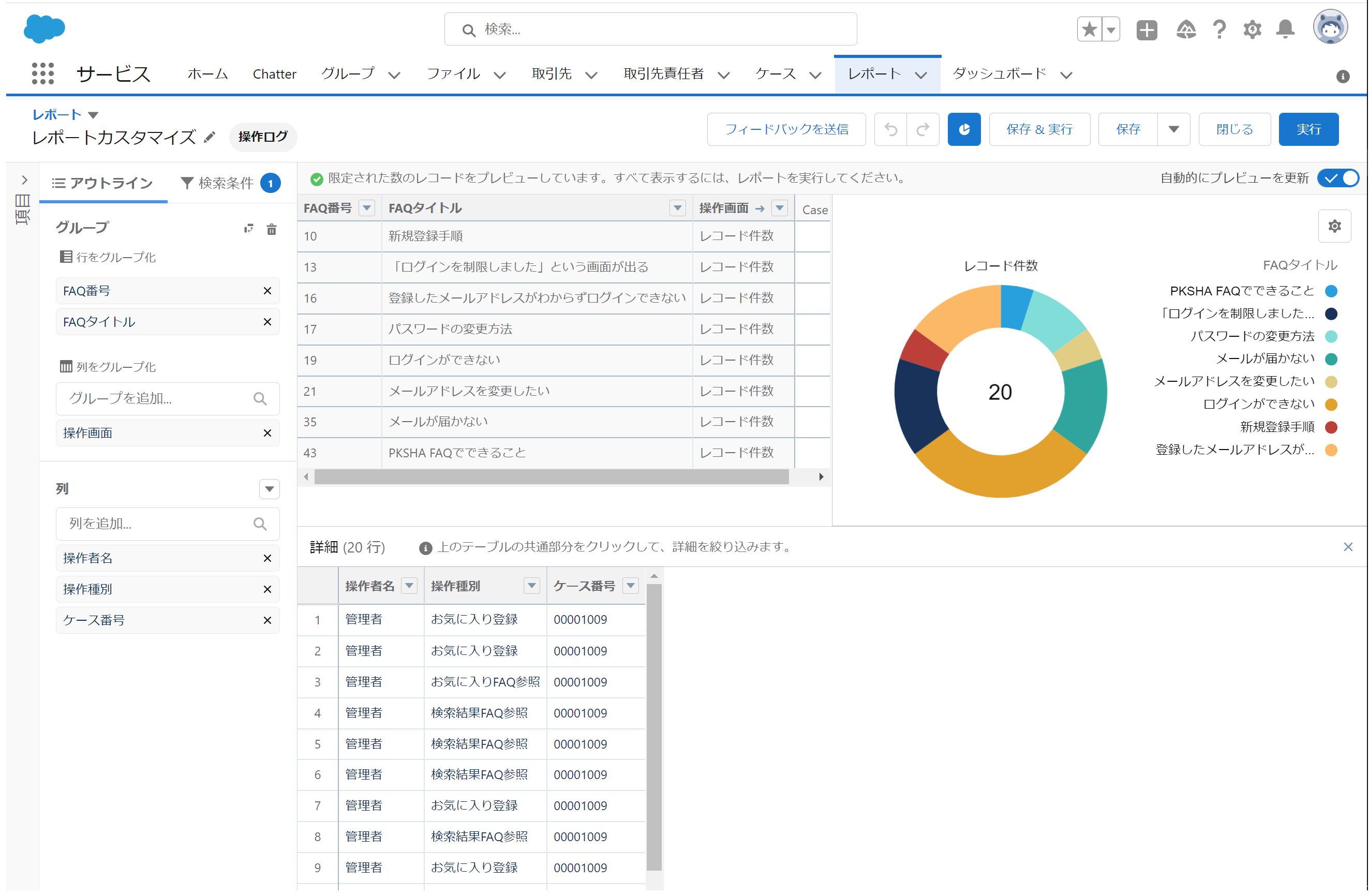Remove 操作種別 column from the list

pos(267,589)
